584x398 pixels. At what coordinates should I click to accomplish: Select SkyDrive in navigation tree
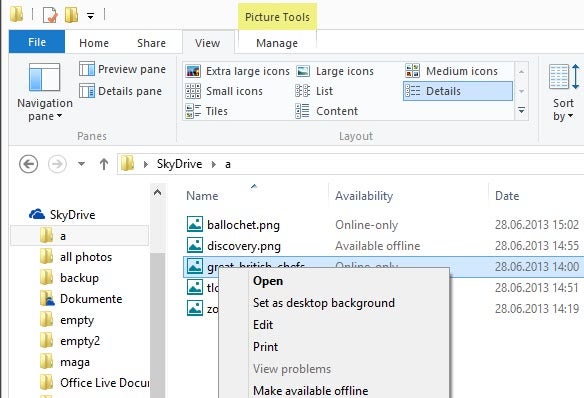coord(72,214)
